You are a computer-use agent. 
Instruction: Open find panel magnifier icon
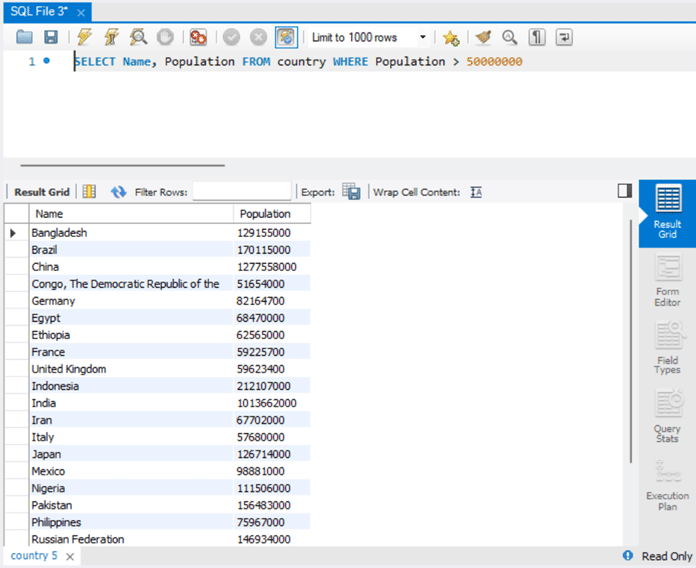coord(510,37)
